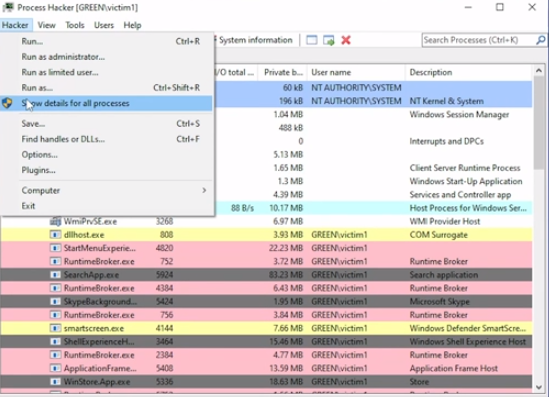Viewport: 549px width, 397px height.
Task: Click NT Kernel & System description
Action: 447,101
